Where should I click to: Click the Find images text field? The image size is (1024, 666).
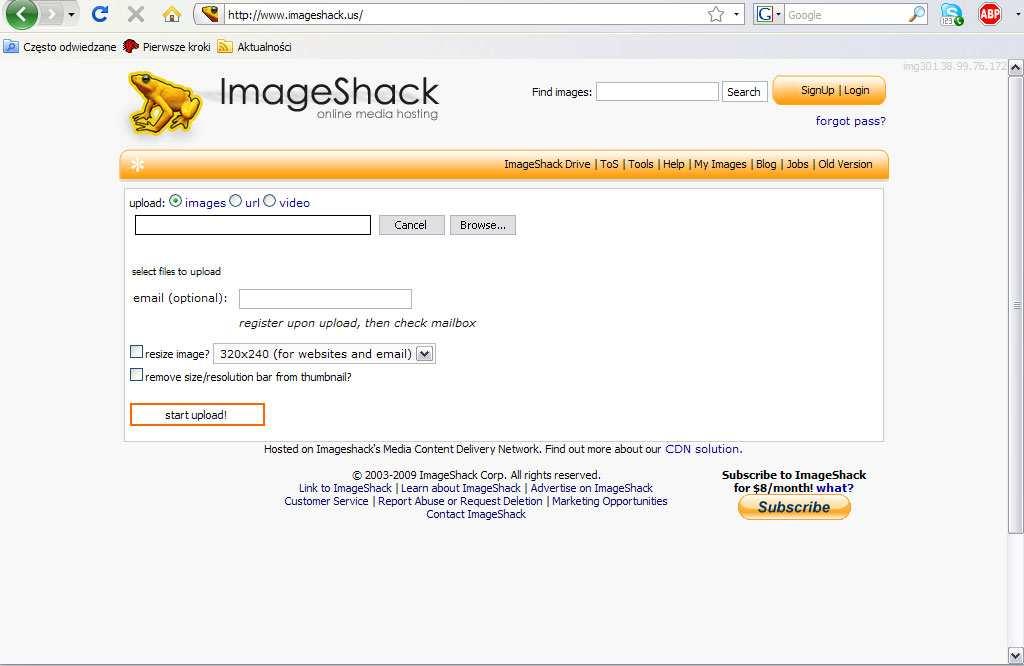click(x=657, y=92)
